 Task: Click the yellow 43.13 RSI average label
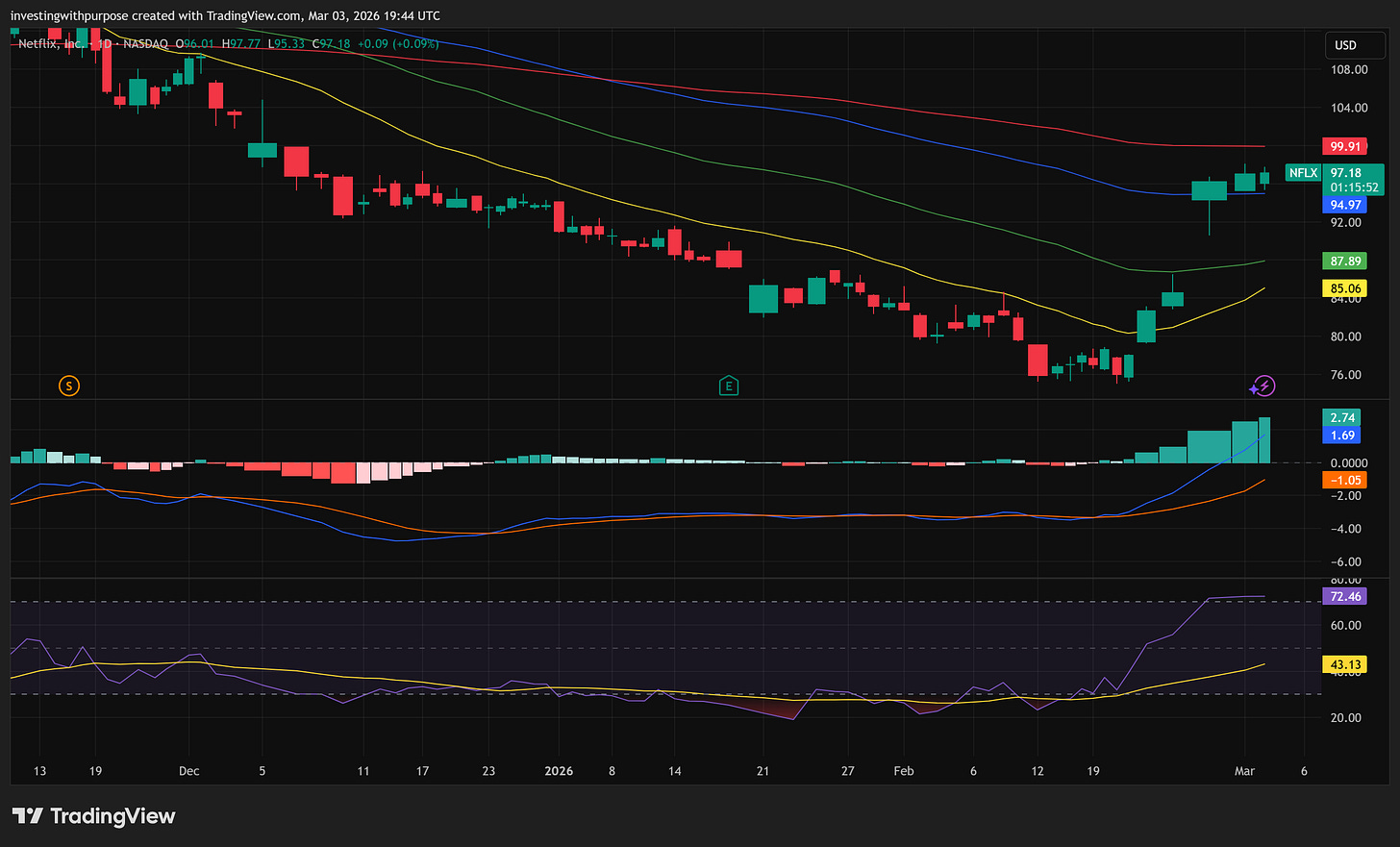tap(1345, 664)
